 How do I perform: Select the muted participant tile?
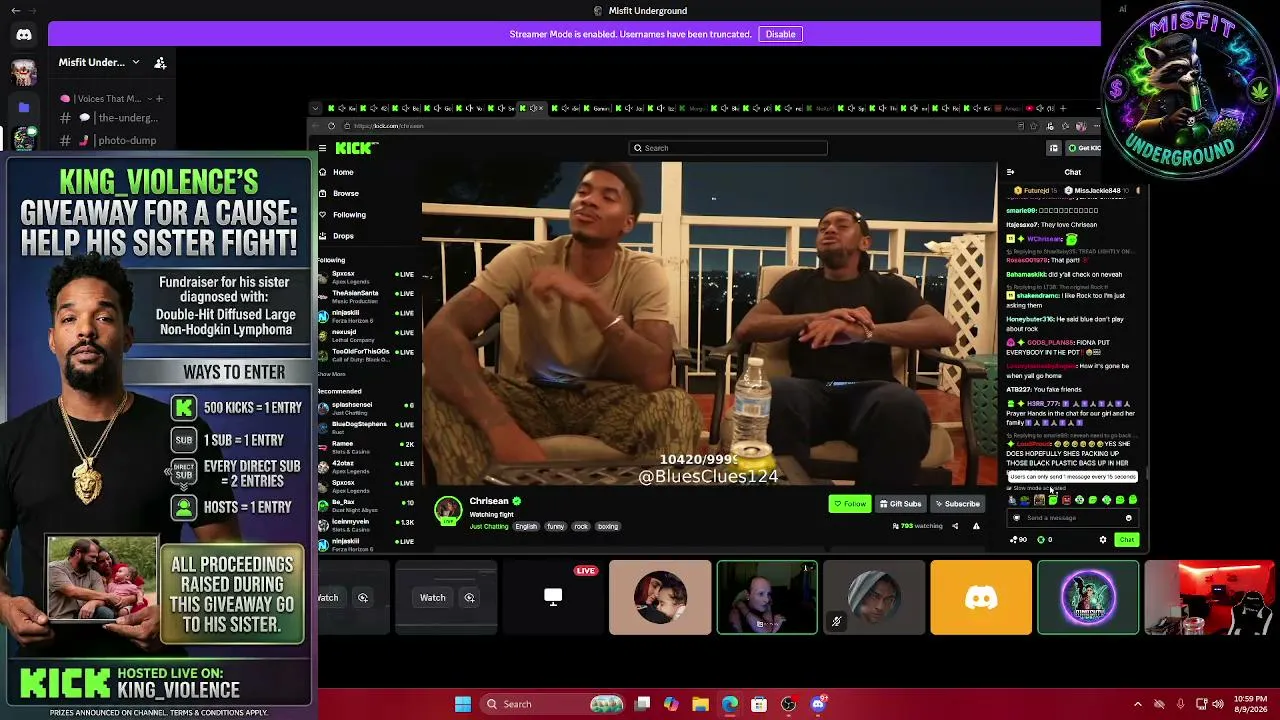tap(874, 598)
